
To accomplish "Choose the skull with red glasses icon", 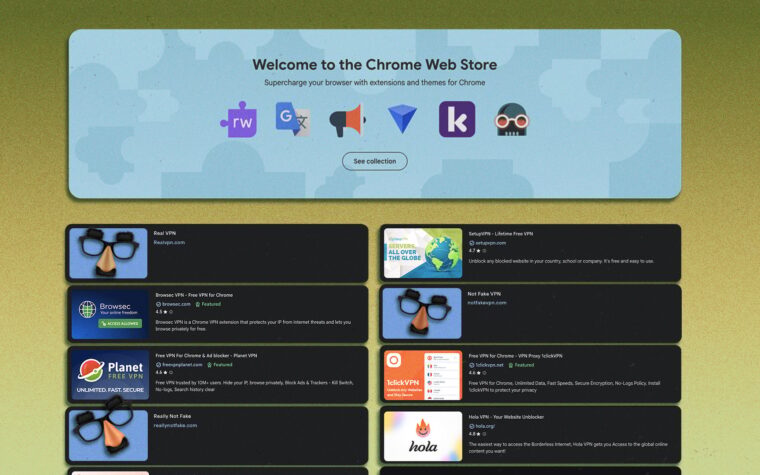I will (x=511, y=119).
